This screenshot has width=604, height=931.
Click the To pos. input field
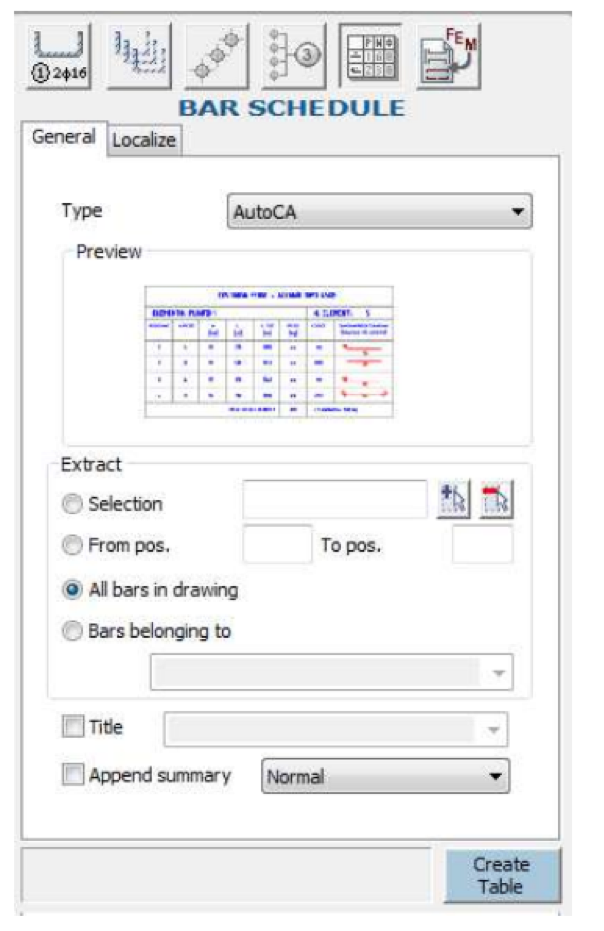tap(483, 545)
